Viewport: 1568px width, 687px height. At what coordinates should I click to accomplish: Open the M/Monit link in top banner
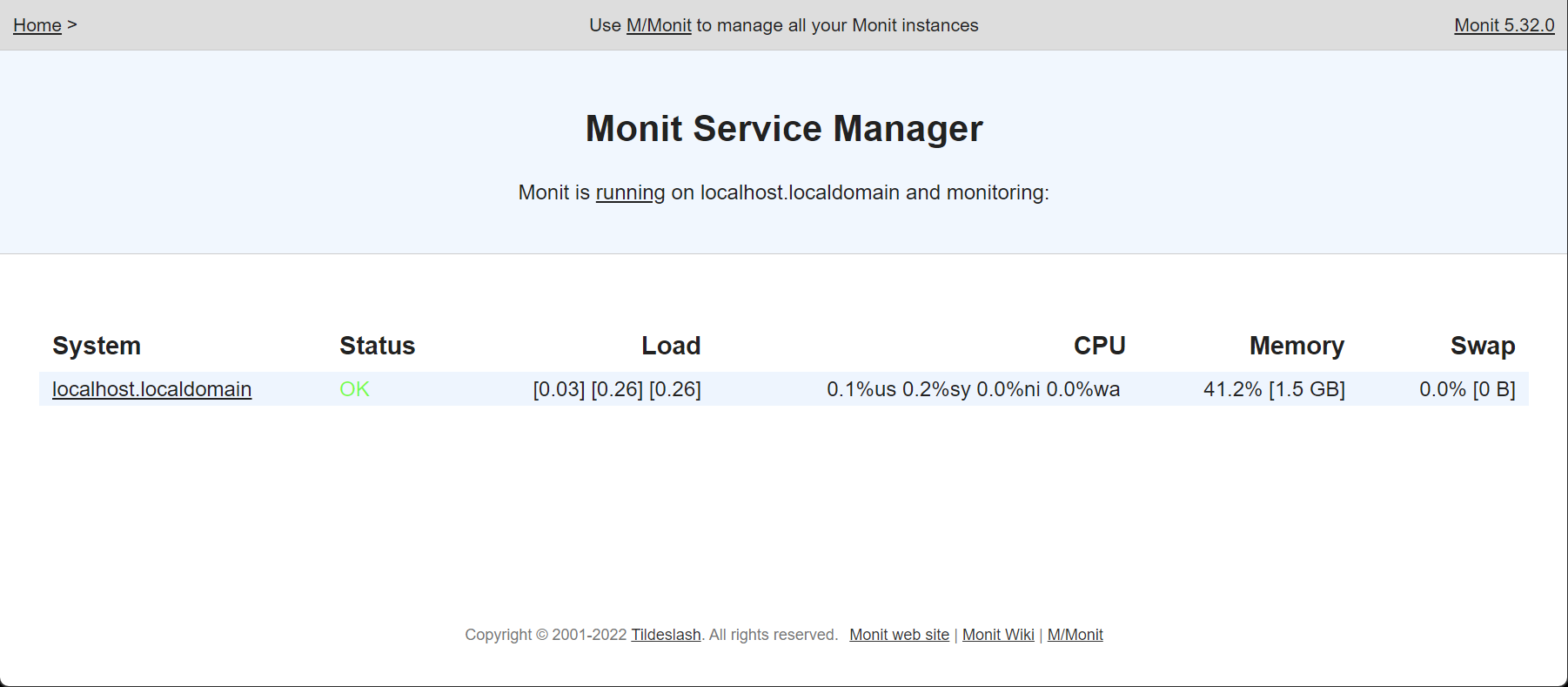[x=659, y=25]
